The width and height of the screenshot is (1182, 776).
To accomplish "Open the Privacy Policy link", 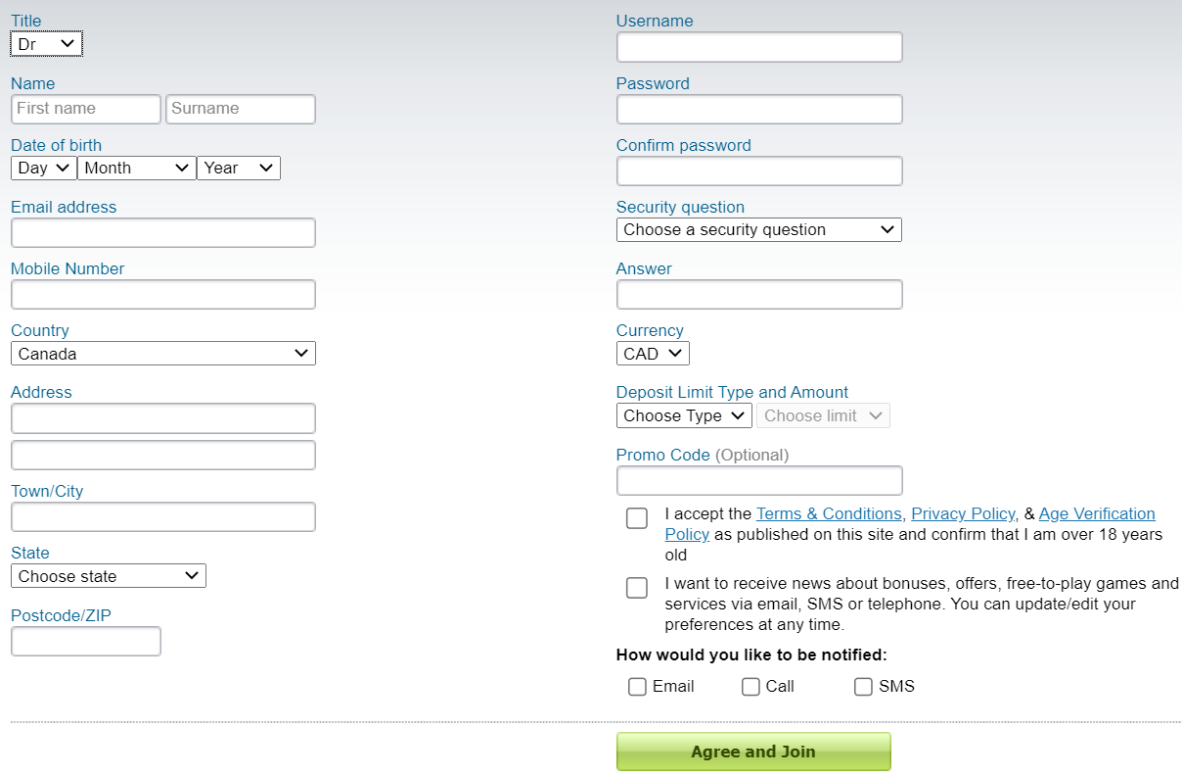I will [x=963, y=514].
